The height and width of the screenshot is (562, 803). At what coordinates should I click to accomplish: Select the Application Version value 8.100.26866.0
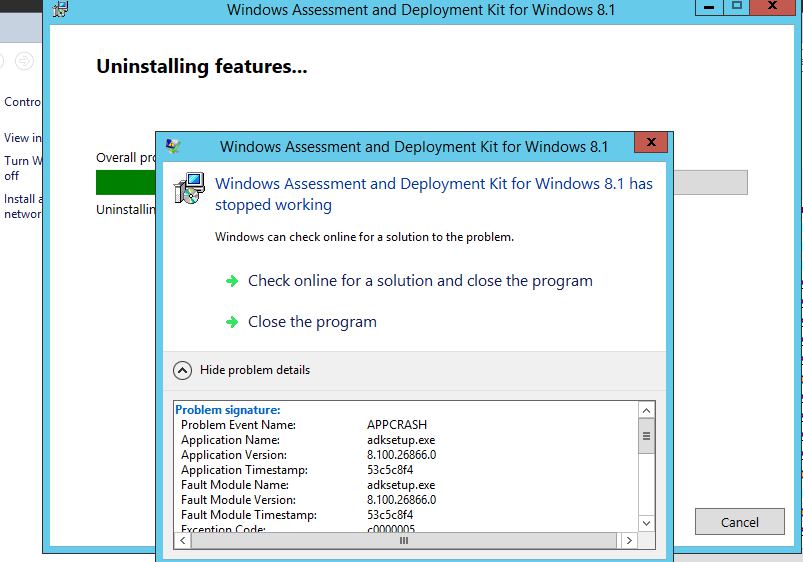point(402,455)
